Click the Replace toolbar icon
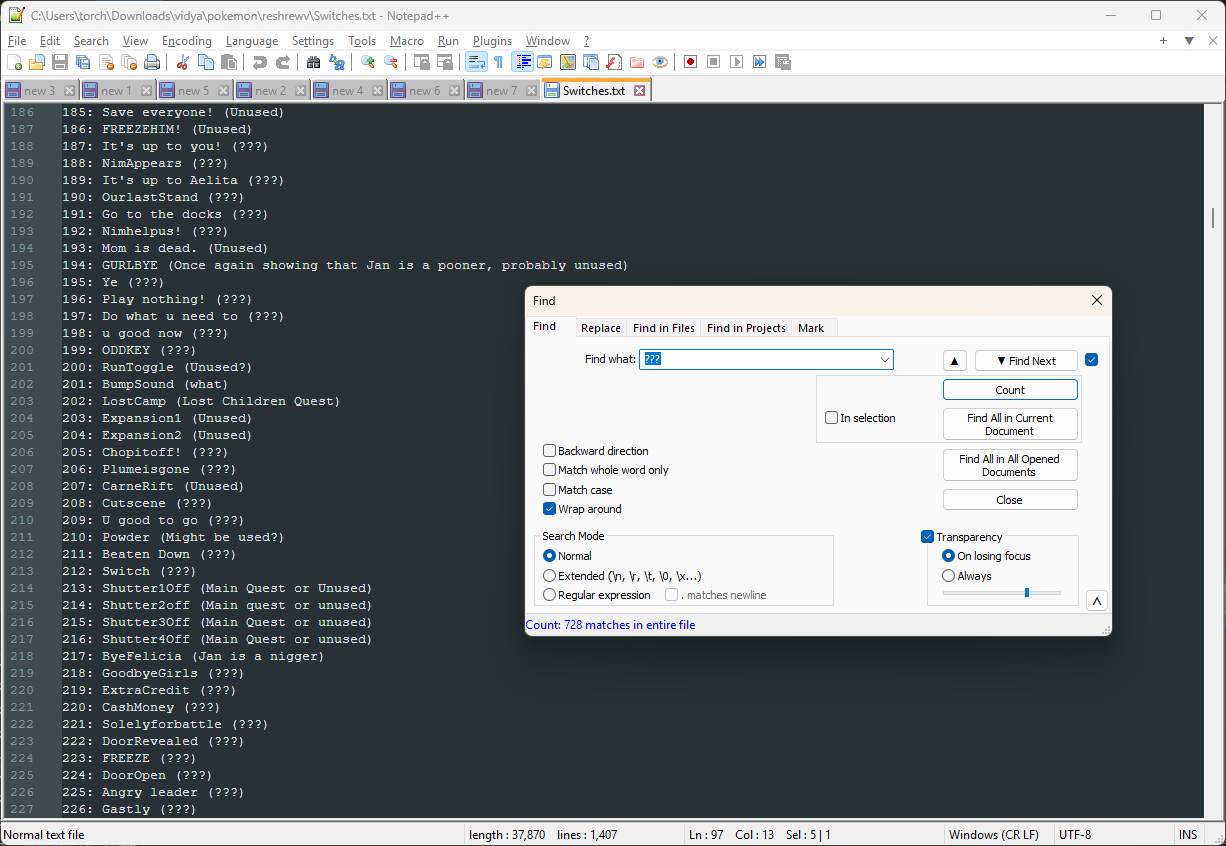 tap(337, 62)
